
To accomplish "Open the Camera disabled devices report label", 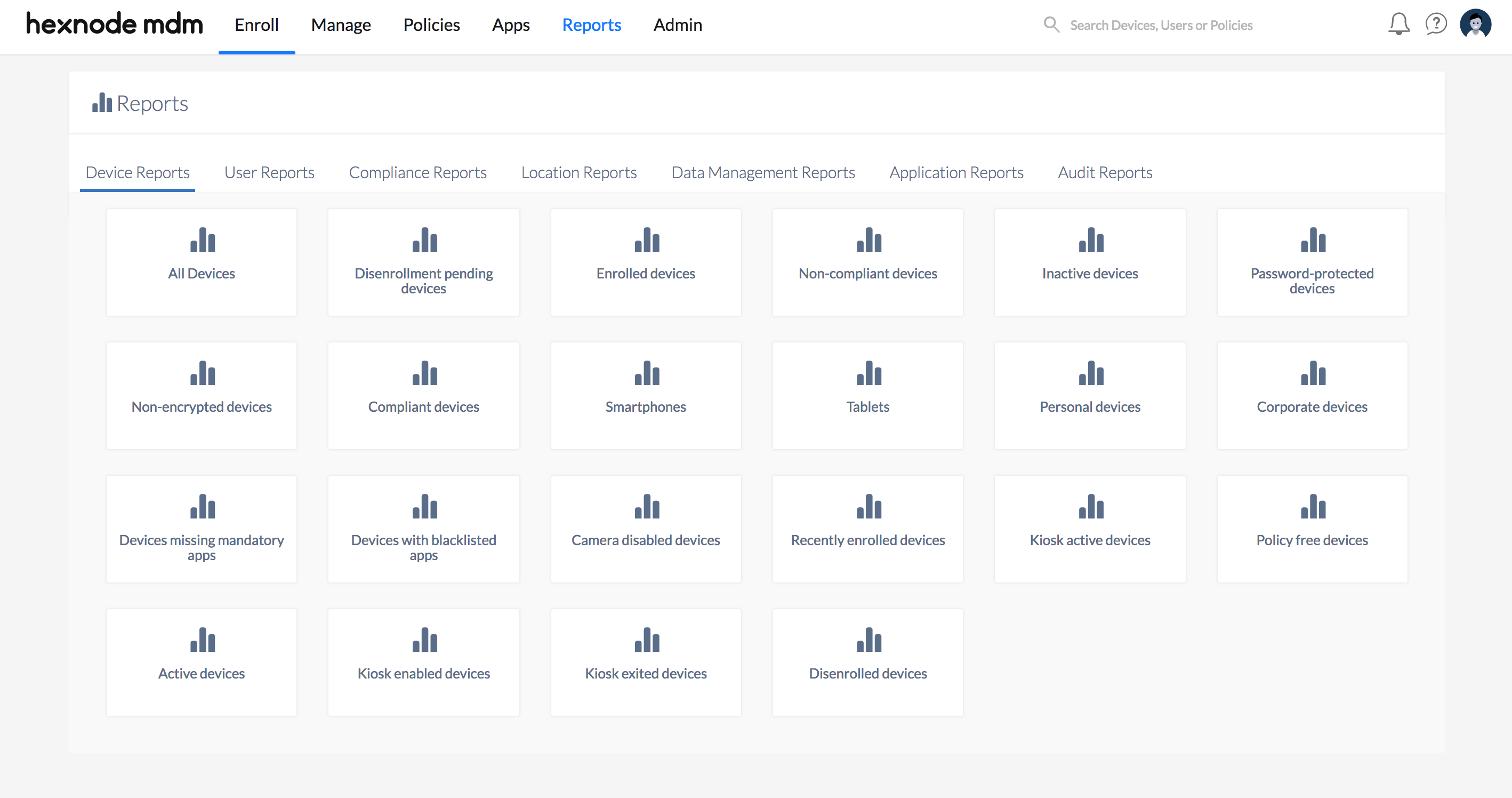I will click(646, 540).
